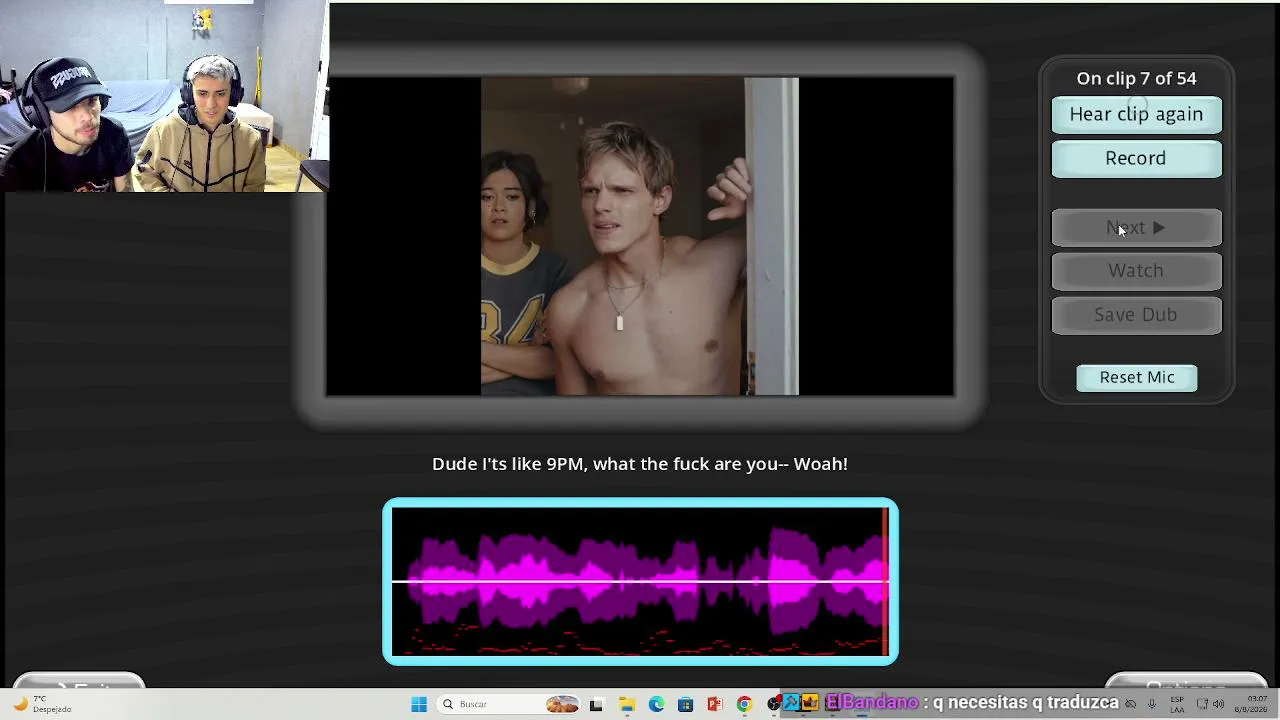The image size is (1280, 720).
Task: Open the Windows Start menu
Action: [x=419, y=704]
